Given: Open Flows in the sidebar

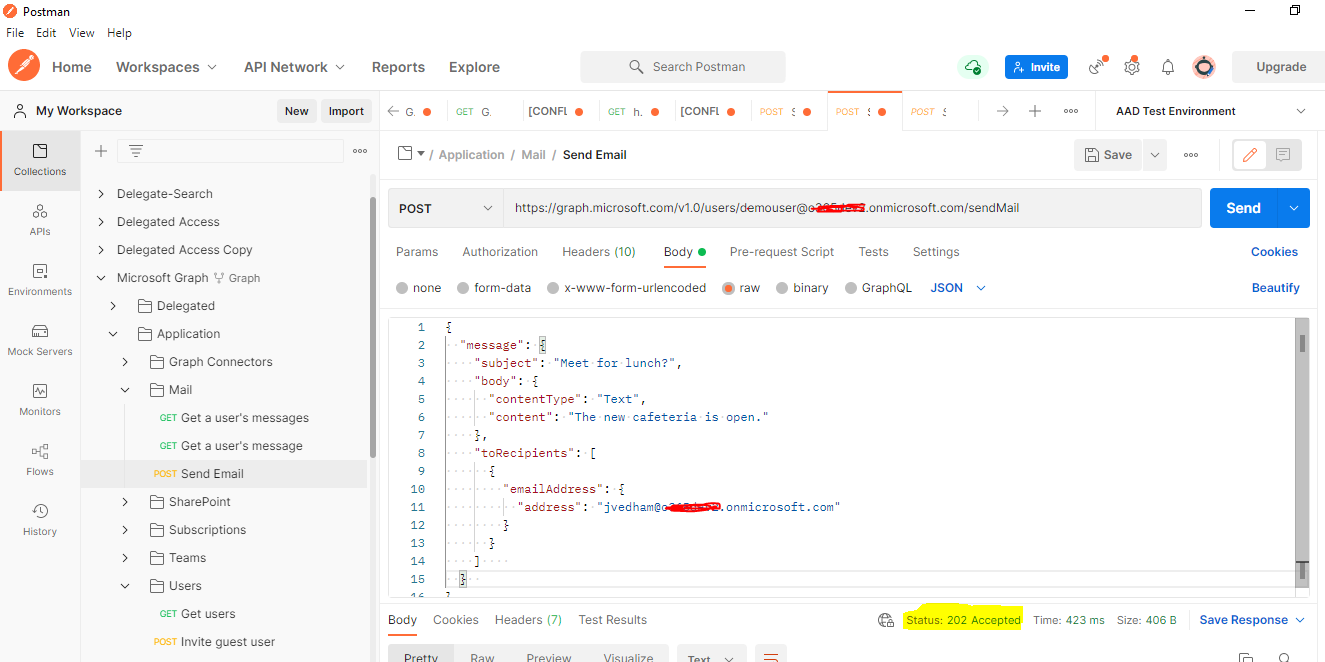Looking at the screenshot, I should [x=40, y=460].
